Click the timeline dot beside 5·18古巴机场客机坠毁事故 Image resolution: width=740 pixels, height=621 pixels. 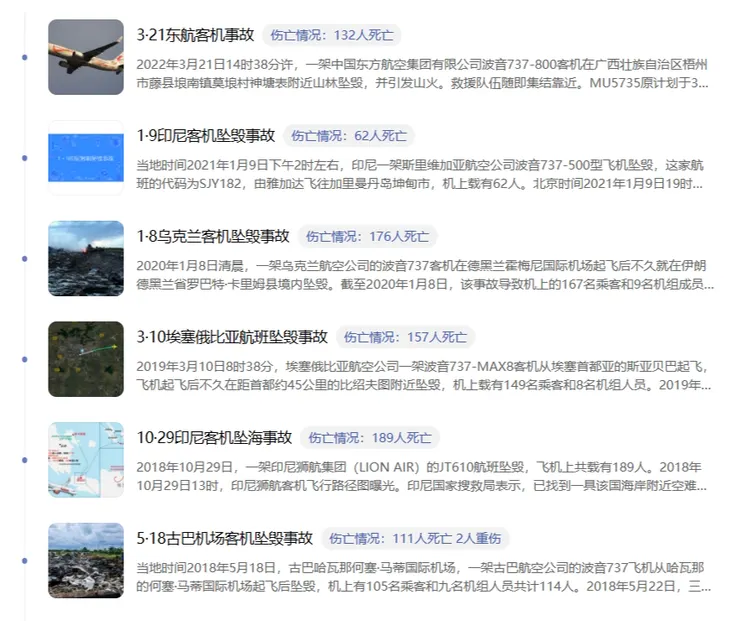pyautogui.click(x=25, y=561)
